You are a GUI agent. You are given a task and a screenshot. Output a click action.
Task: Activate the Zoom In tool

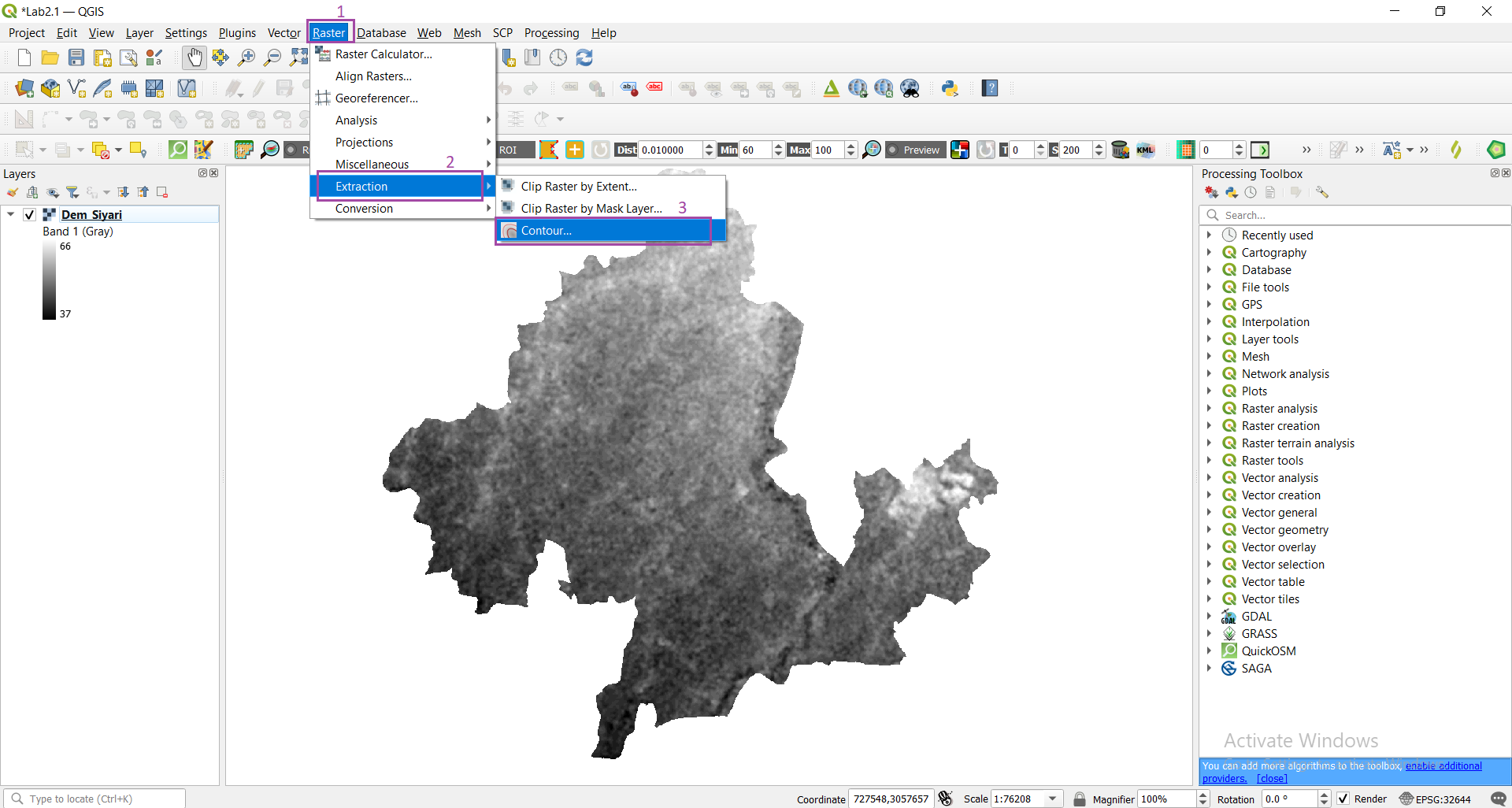coord(246,57)
